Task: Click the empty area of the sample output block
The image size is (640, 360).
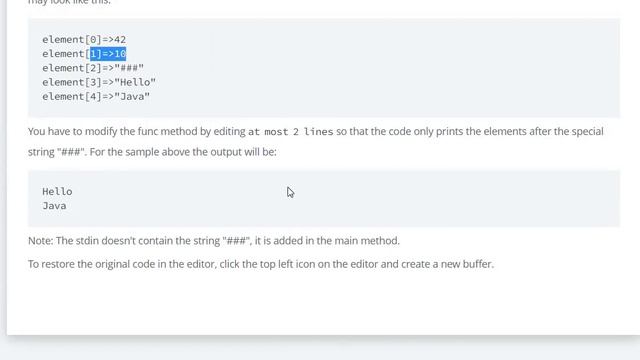Action: pyautogui.click(x=367, y=199)
